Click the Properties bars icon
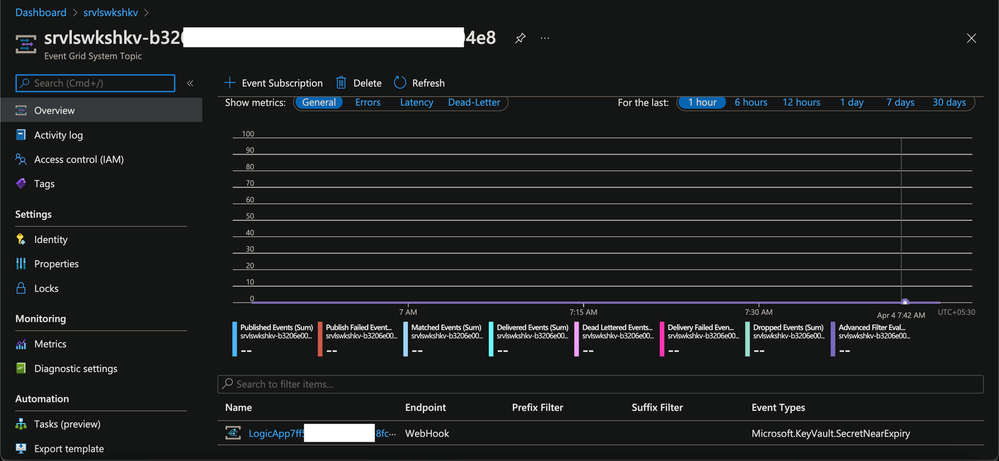Image resolution: width=999 pixels, height=461 pixels. pyautogui.click(x=21, y=264)
